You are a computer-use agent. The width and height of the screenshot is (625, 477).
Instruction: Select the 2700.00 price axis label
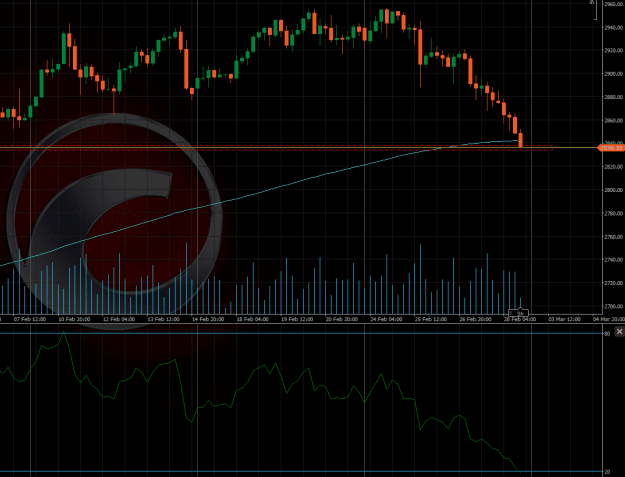[613, 306]
